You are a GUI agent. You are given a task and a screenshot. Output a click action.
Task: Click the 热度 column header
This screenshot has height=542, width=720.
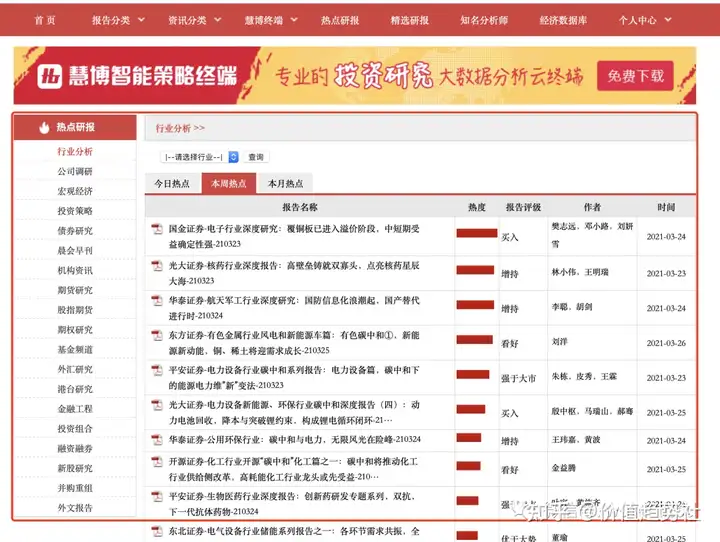click(x=477, y=207)
